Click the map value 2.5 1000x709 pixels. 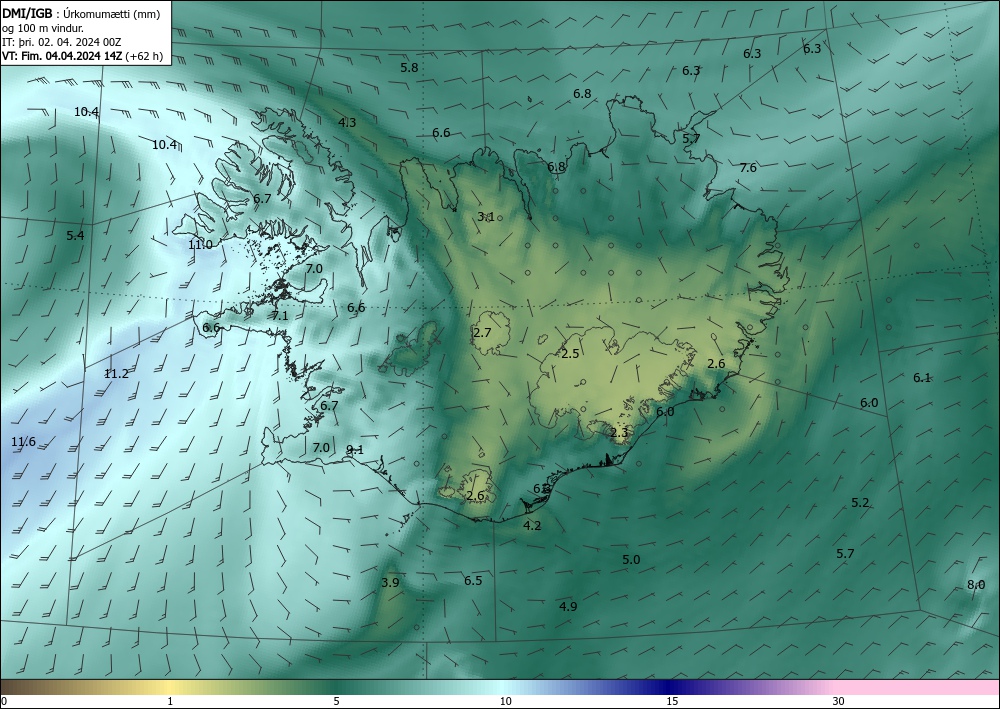570,354
